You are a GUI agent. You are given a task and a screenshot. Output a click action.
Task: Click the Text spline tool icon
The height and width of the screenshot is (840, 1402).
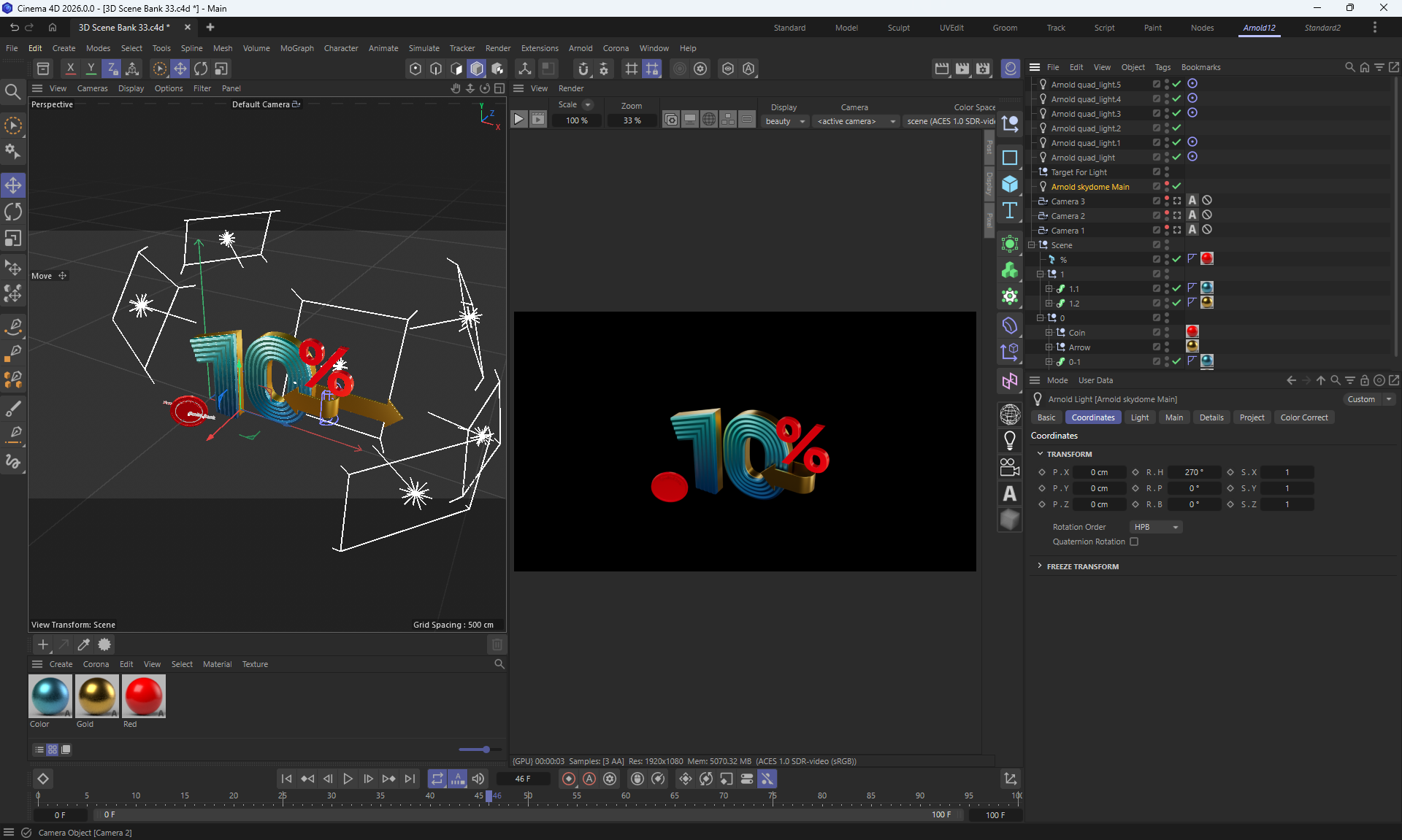point(1010,211)
